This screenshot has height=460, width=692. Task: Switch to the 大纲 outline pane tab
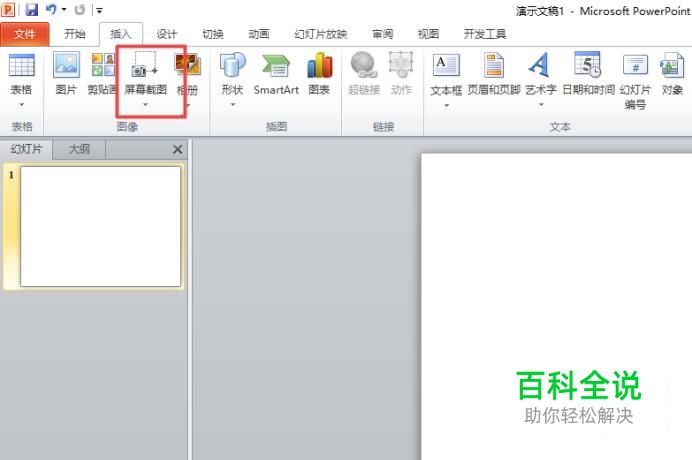click(79, 149)
